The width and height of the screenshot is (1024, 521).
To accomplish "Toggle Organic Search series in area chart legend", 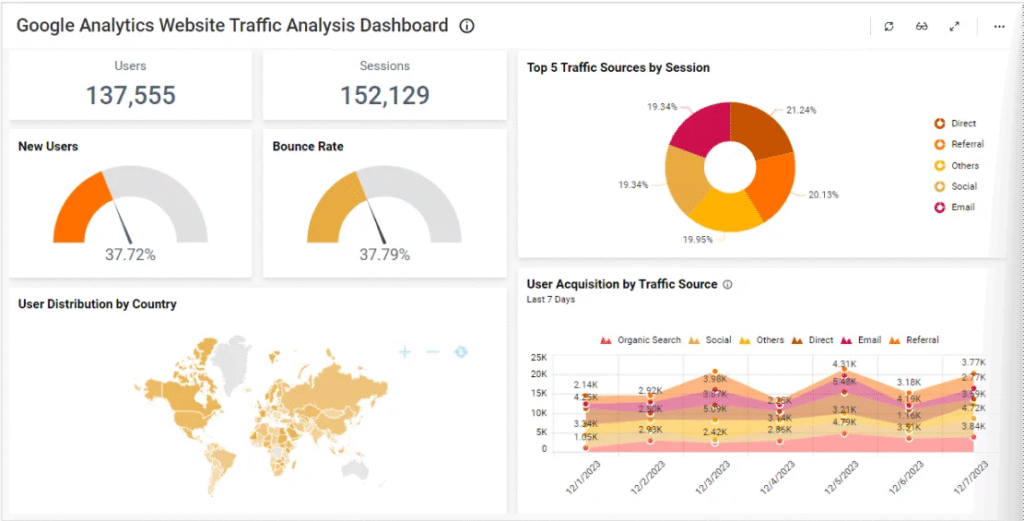I will 640,340.
